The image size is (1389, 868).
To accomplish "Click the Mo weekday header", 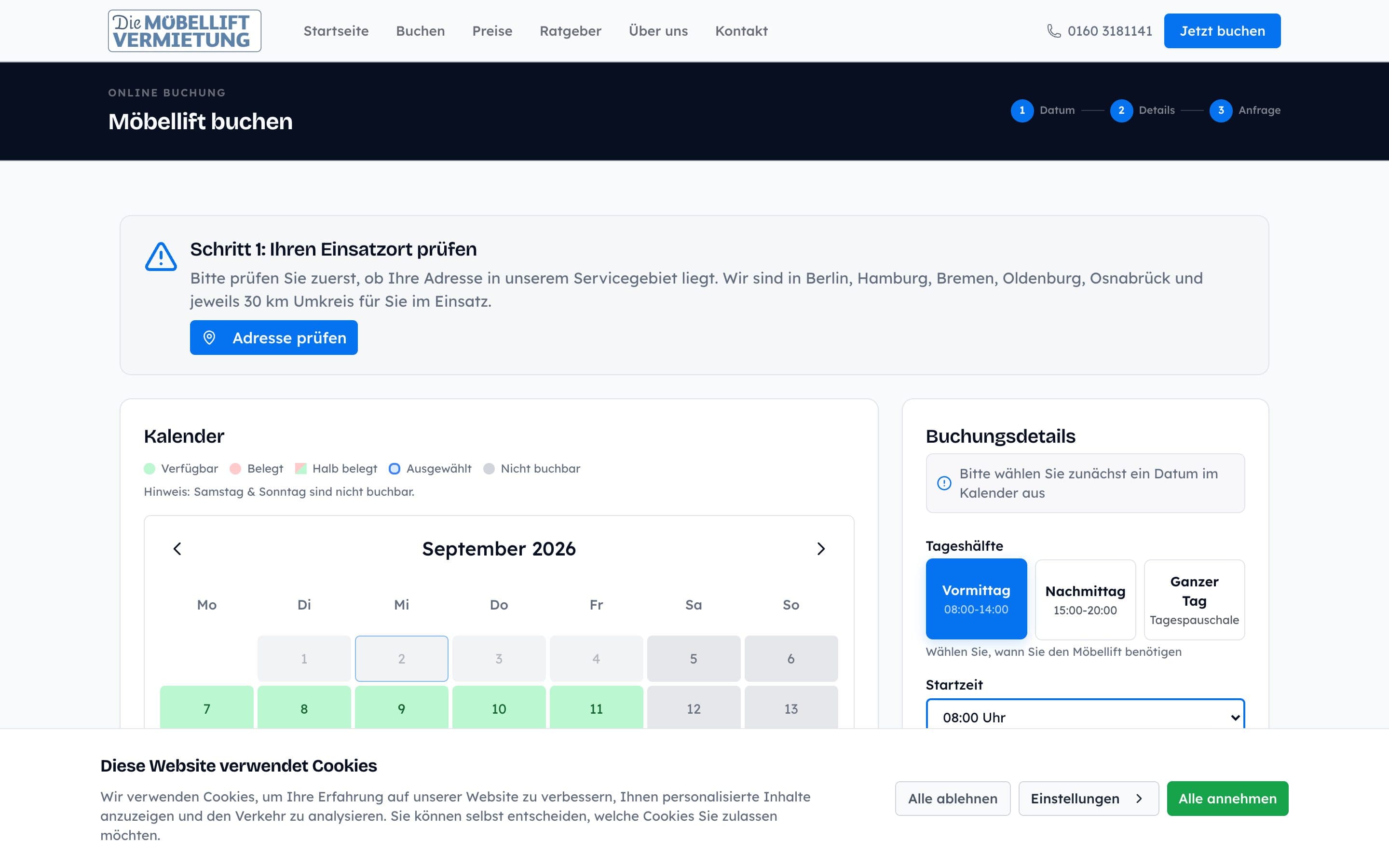I will [x=206, y=605].
